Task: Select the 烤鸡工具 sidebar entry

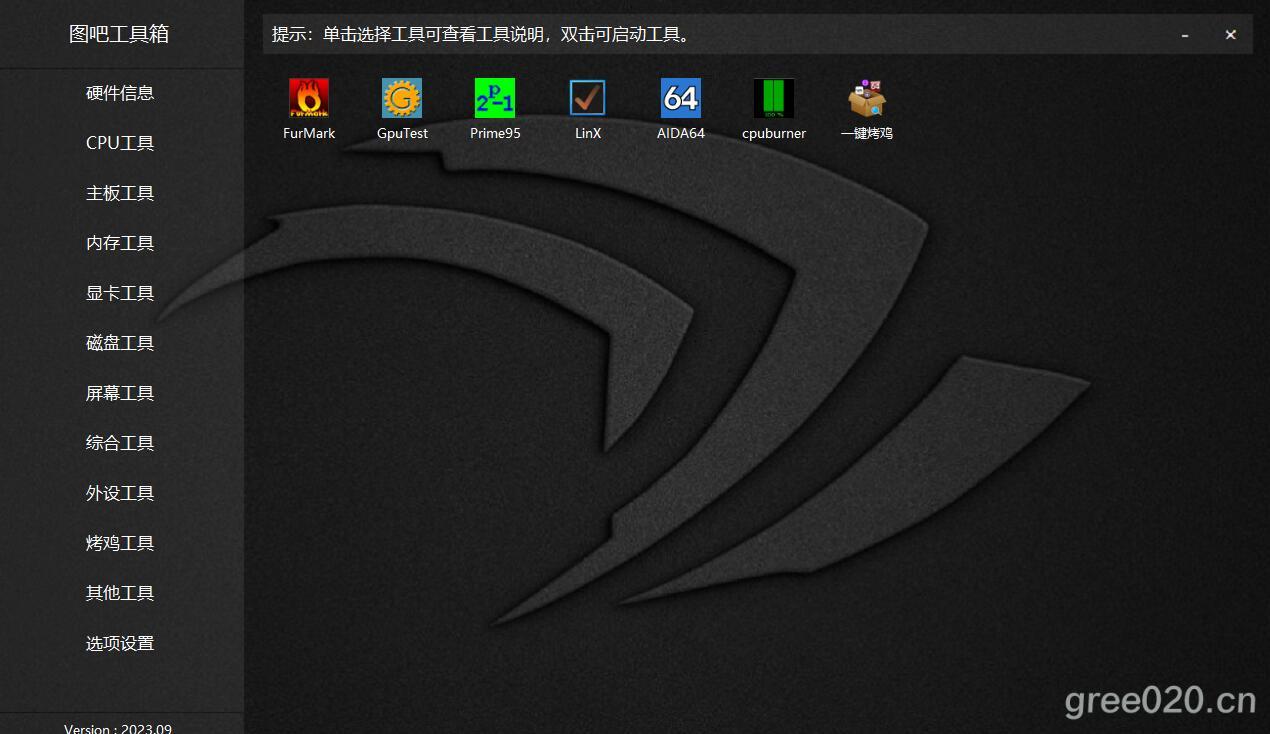Action: point(120,543)
